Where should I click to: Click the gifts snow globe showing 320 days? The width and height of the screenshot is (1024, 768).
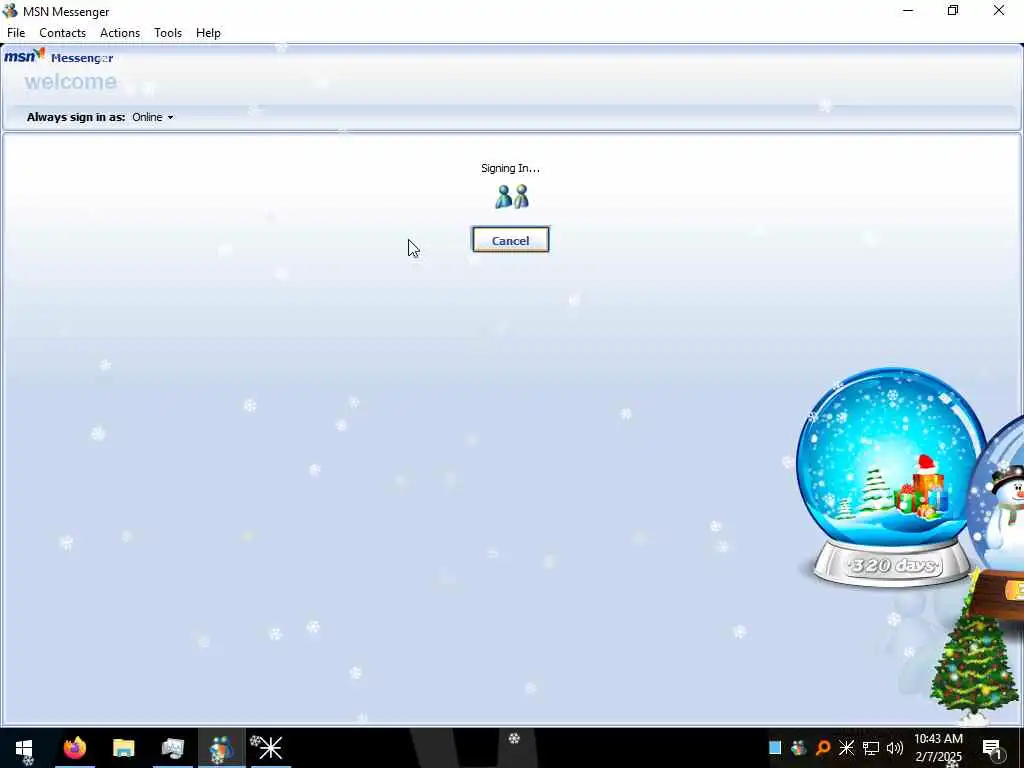coord(891,477)
